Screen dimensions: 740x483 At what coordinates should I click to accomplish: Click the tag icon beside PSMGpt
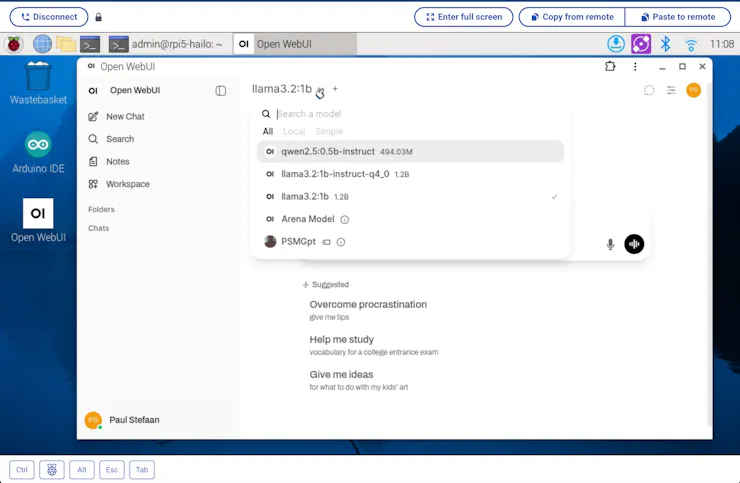click(x=326, y=242)
